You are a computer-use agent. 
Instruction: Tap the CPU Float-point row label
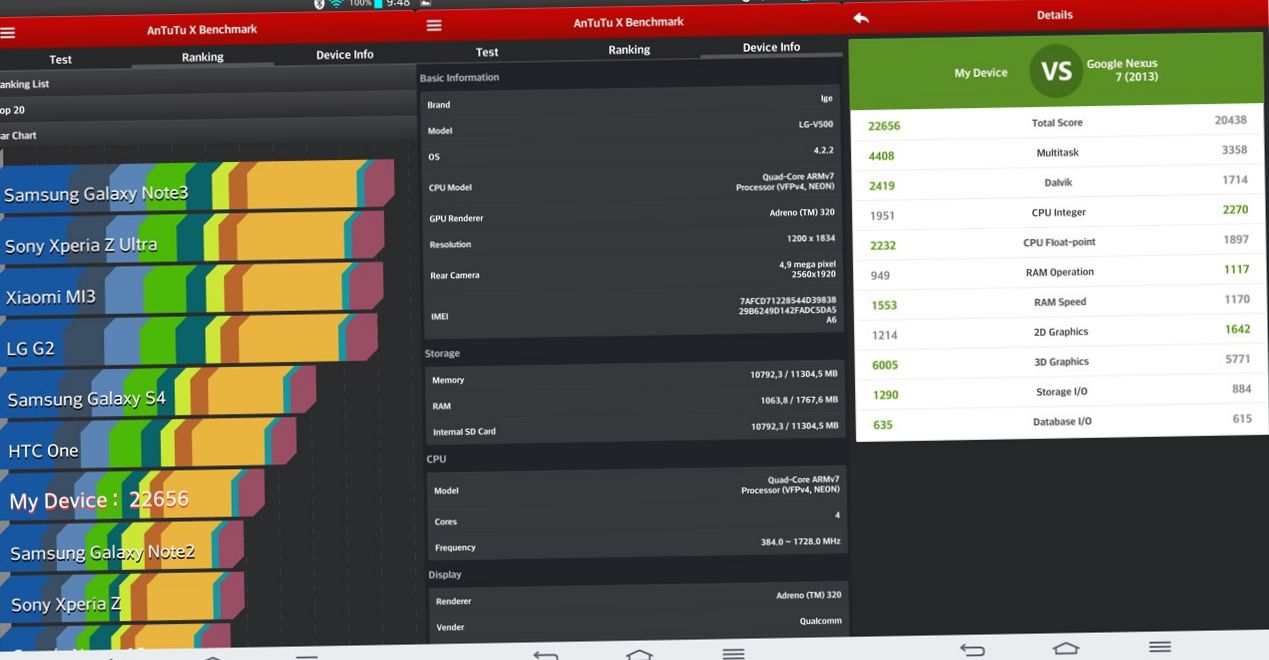tap(1059, 242)
